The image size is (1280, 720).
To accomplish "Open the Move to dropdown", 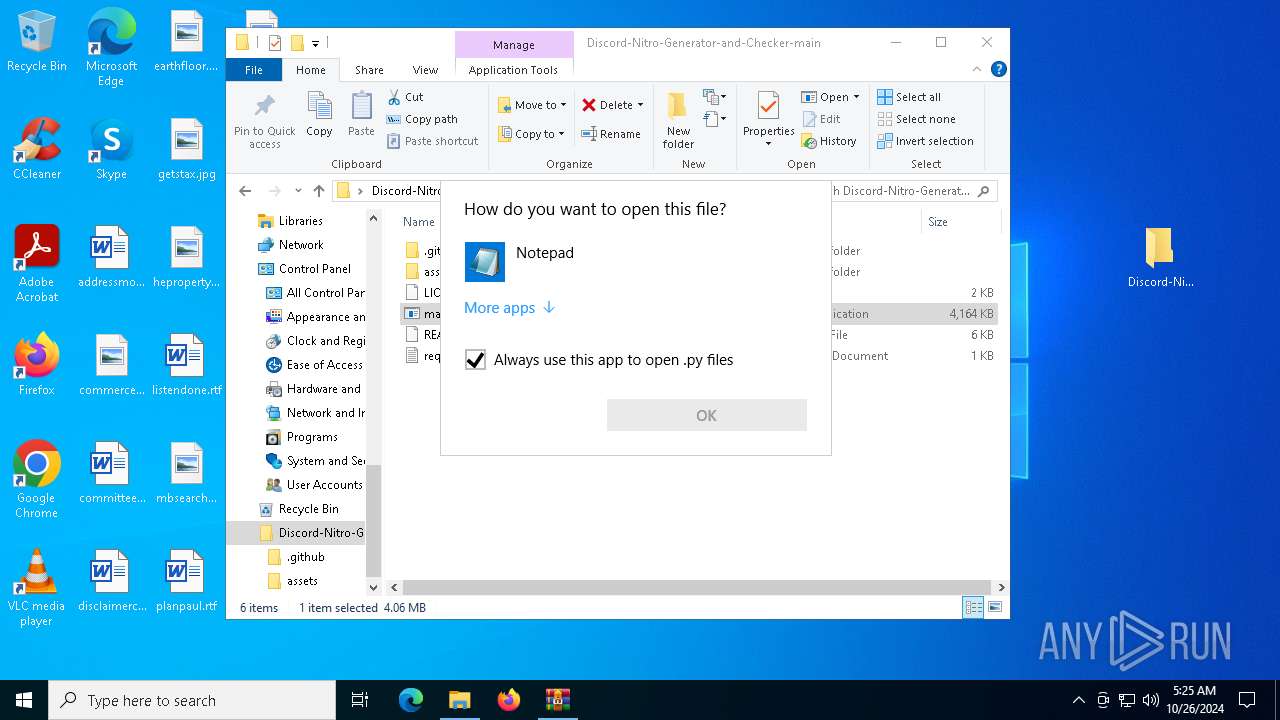I will coord(532,105).
